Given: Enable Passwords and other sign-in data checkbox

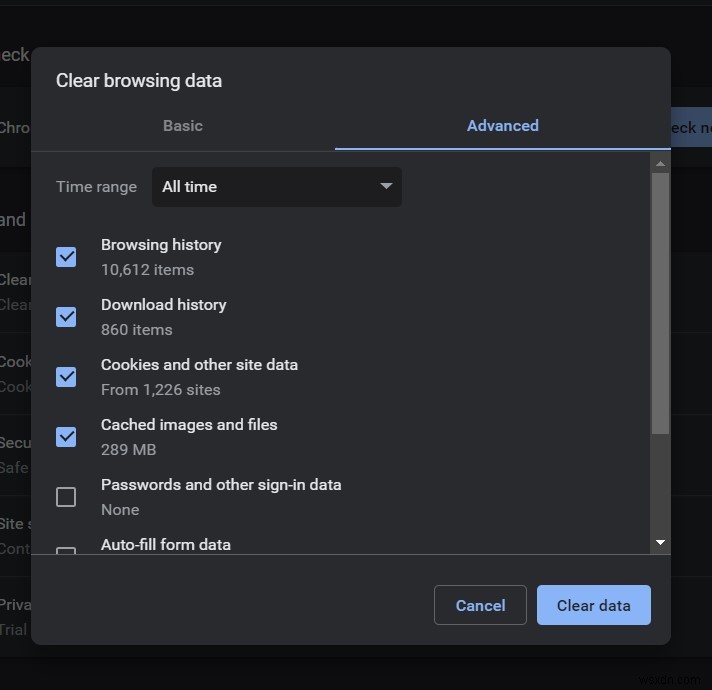Looking at the screenshot, I should pyautogui.click(x=66, y=497).
